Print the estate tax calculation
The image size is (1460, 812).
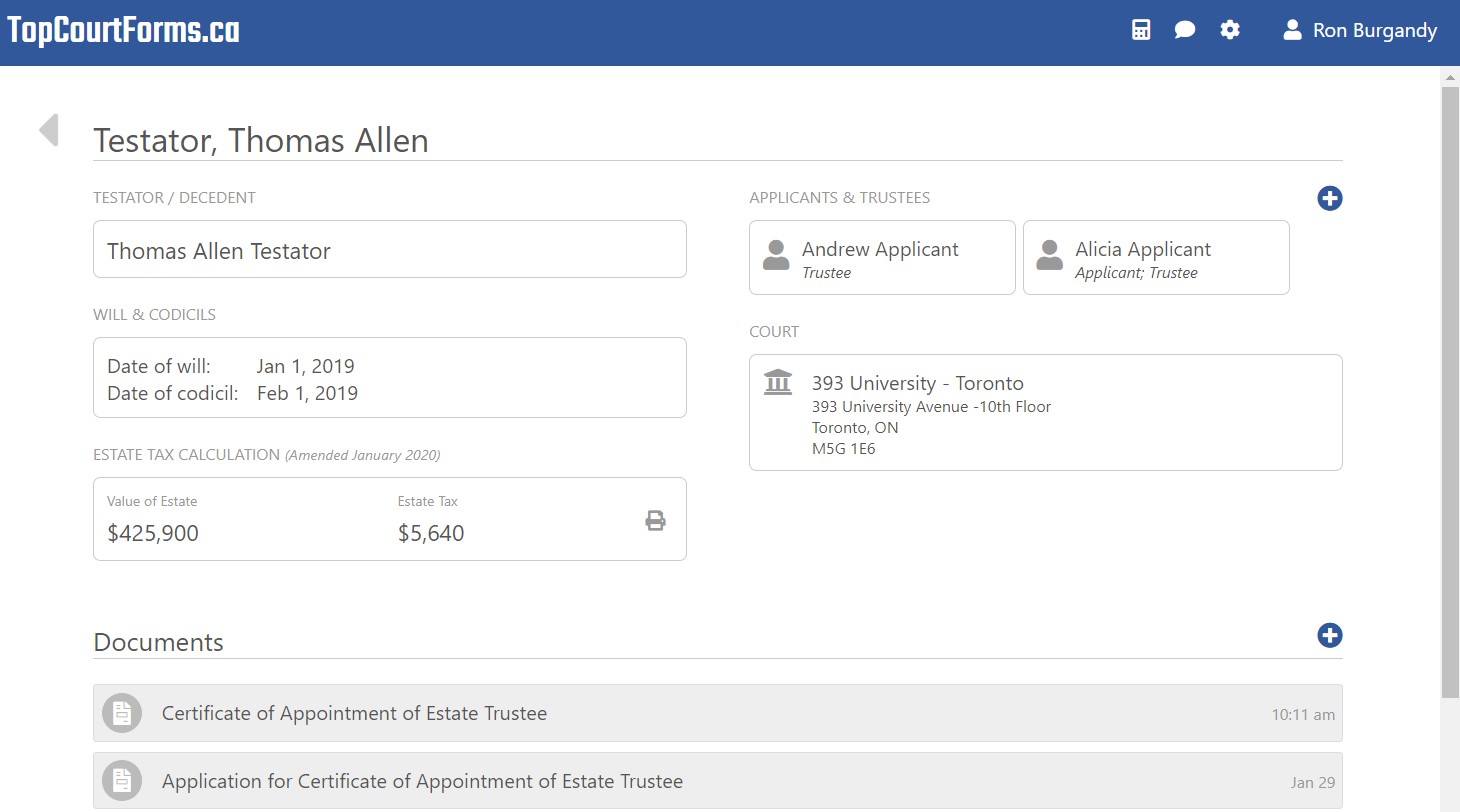pyautogui.click(x=655, y=520)
